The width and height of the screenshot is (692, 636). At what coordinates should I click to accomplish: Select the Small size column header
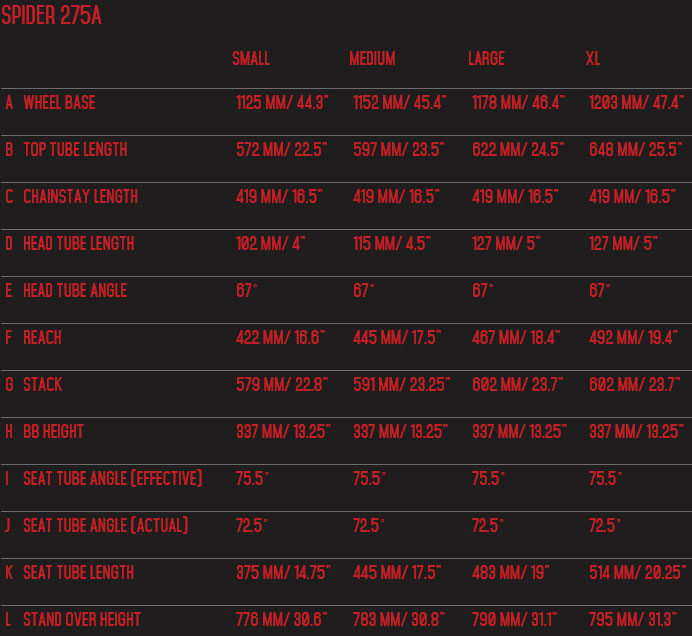[x=251, y=59]
